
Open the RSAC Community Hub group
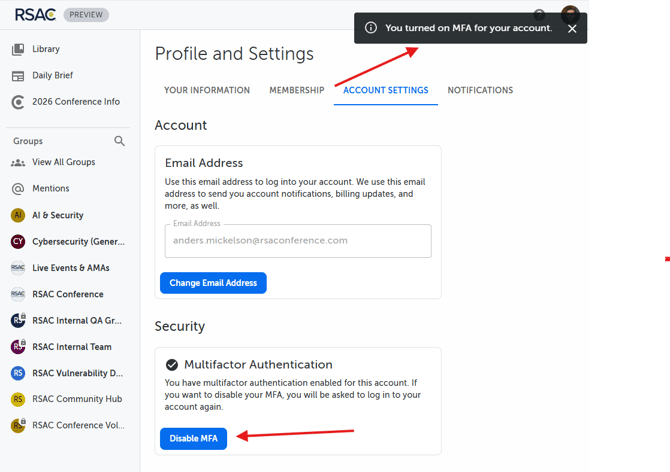pos(75,399)
